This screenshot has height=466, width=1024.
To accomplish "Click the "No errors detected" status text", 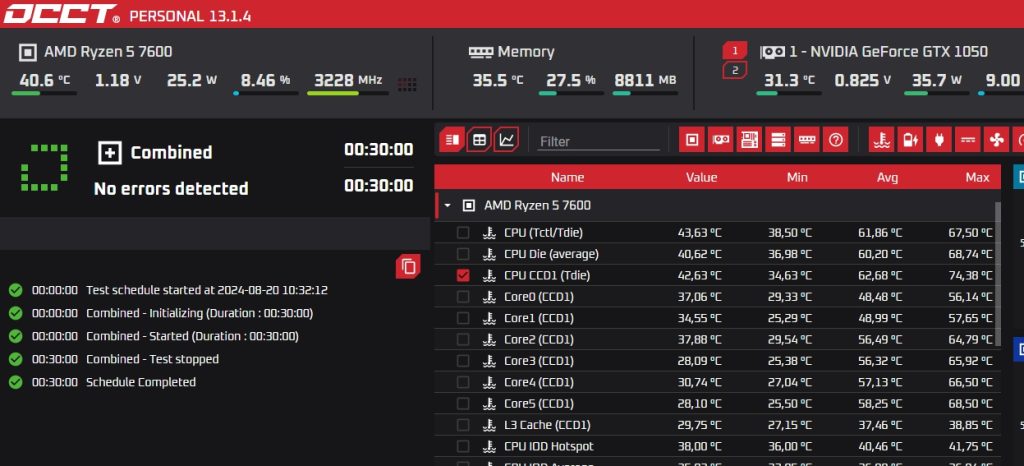I will click(171, 189).
